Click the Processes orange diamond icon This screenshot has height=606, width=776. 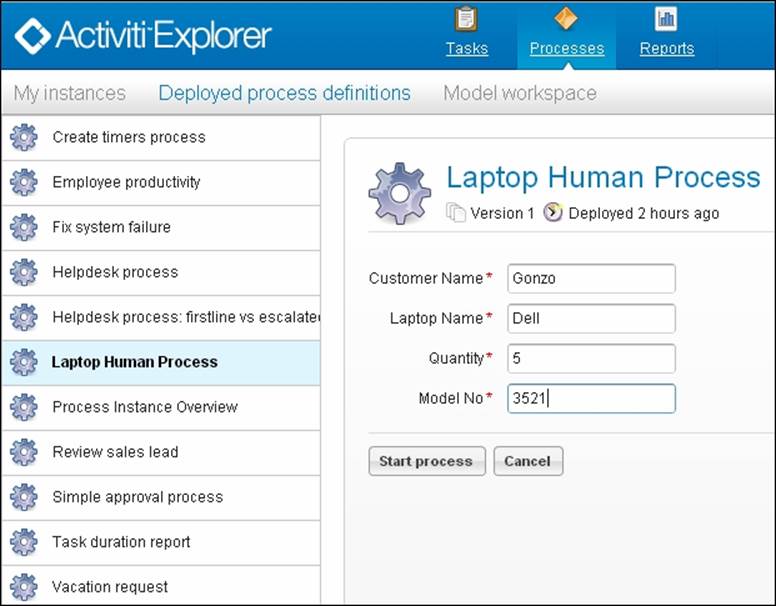[x=566, y=18]
